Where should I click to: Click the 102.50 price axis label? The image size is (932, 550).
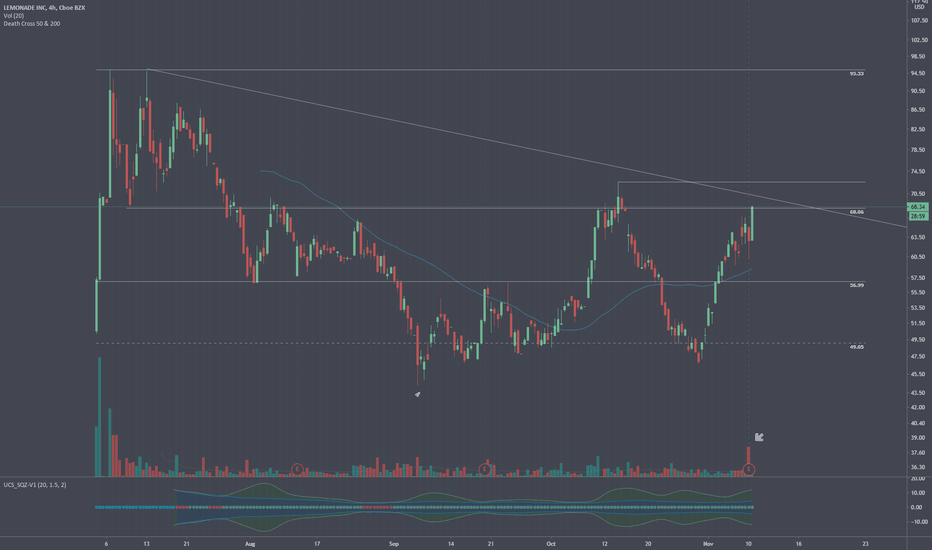[x=918, y=40]
